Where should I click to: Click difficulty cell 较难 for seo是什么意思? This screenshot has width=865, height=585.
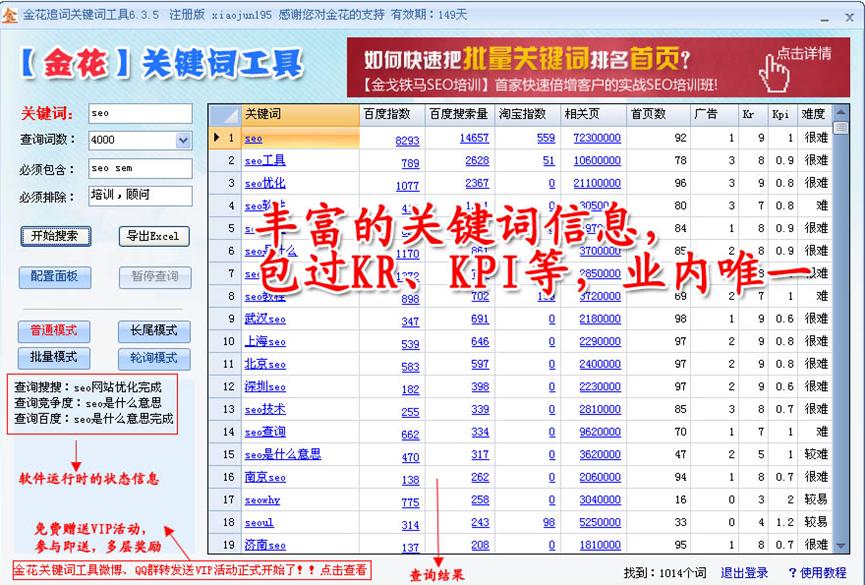[815, 455]
